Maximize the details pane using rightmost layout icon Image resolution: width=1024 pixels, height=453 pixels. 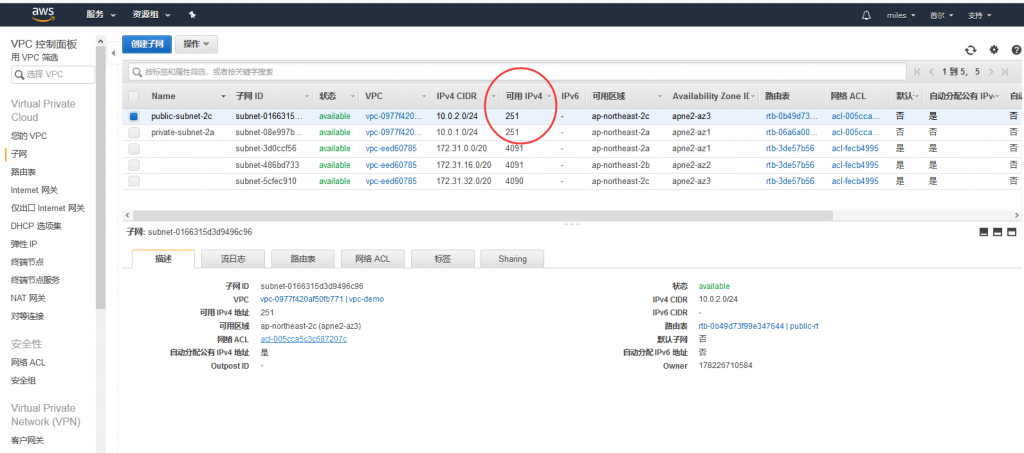pyautogui.click(x=1011, y=232)
